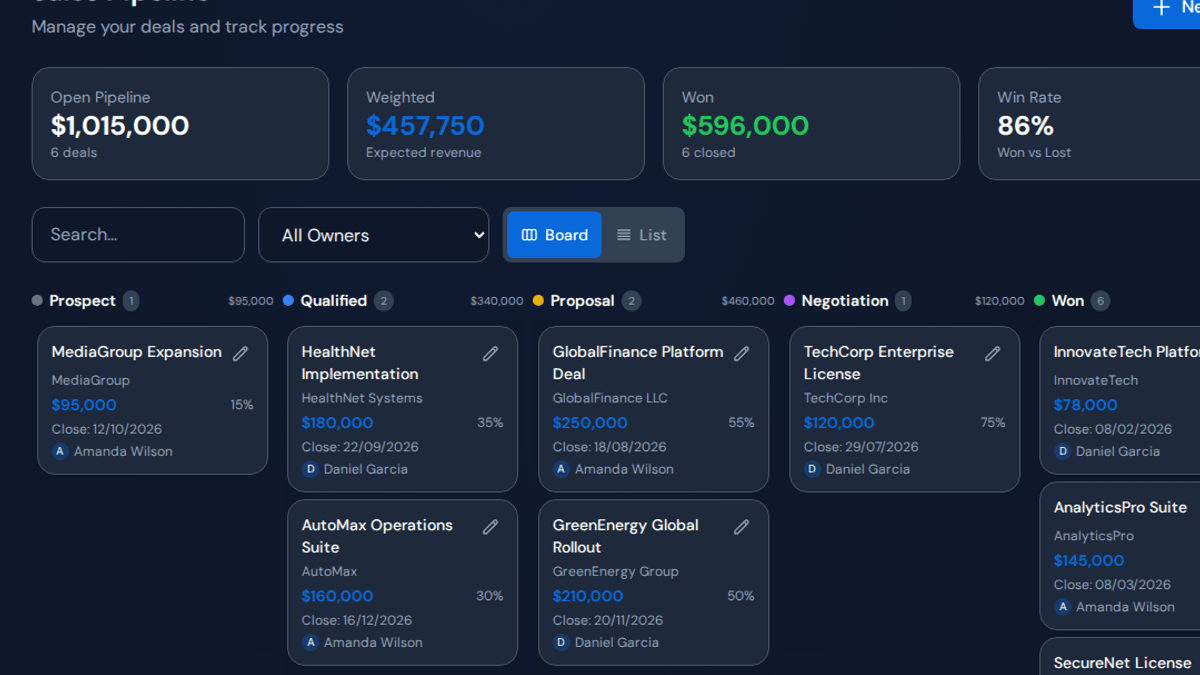Viewport: 1200px width, 675px height.
Task: Click Close: 12/10/2026 on MediaGroup card
Action: pyautogui.click(x=107, y=429)
